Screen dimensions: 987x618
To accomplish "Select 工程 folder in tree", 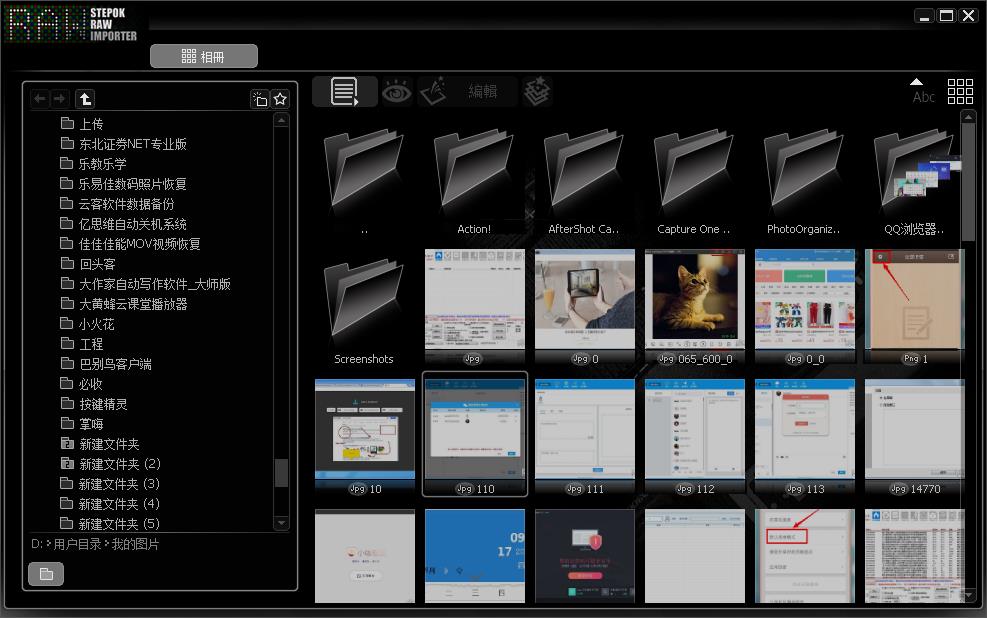I will [91, 344].
